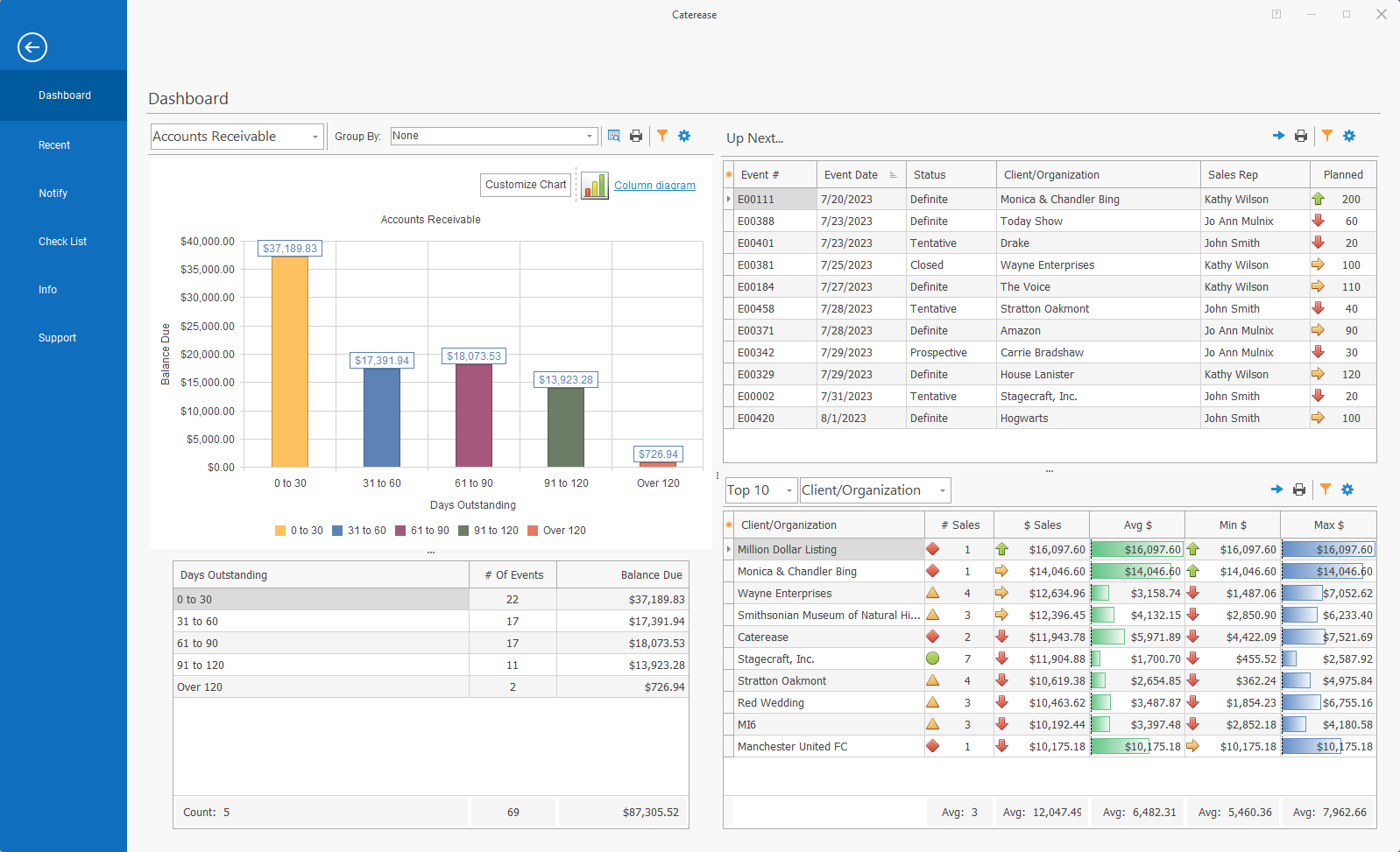Click green up arrow for event E00111
The width and height of the screenshot is (1400, 852).
(x=1318, y=199)
